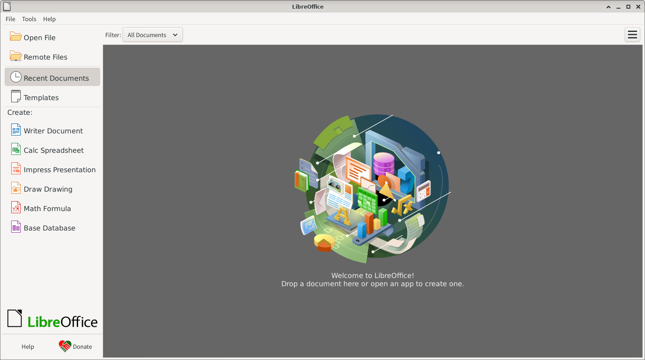This screenshot has width=645, height=360.
Task: Click the Remote Files folder icon
Action: coord(16,56)
